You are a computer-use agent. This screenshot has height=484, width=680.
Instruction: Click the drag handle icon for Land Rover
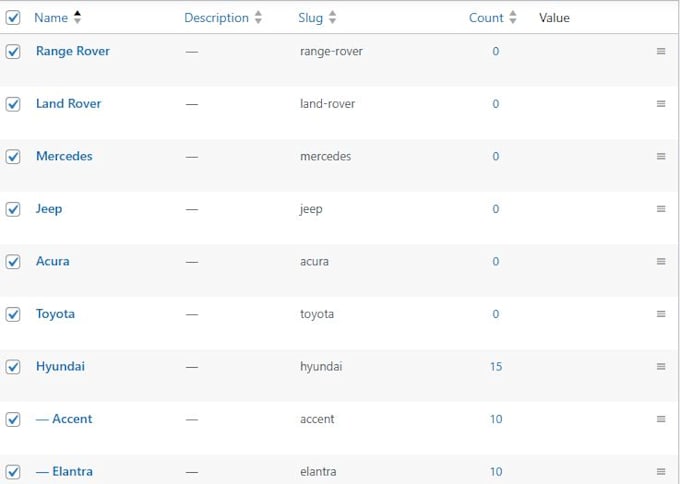(x=660, y=104)
